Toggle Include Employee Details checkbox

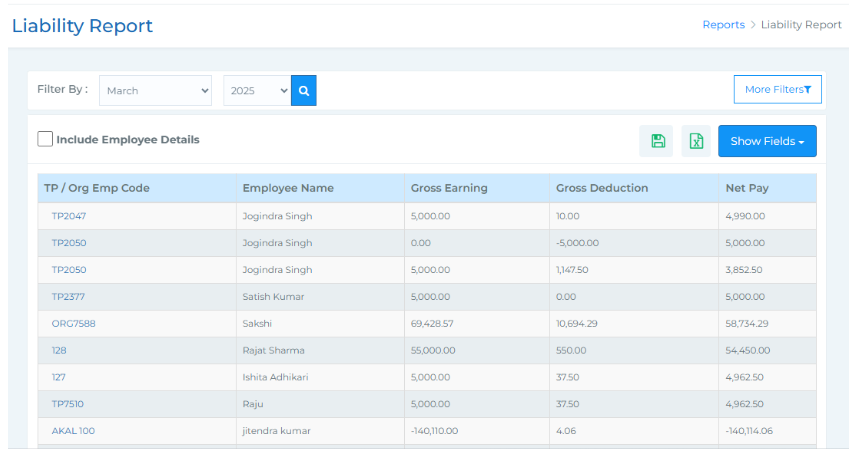coord(45,140)
